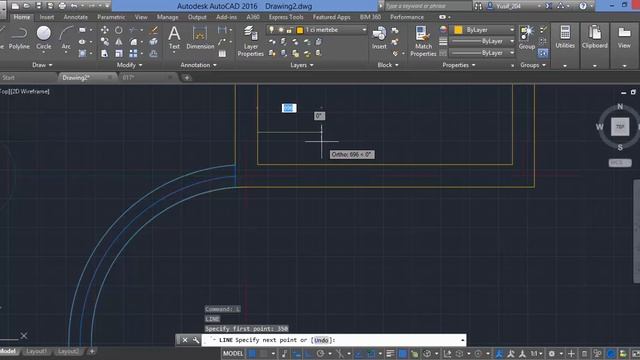Click the Undo option in command line
The width and height of the screenshot is (640, 360).
(x=321, y=340)
